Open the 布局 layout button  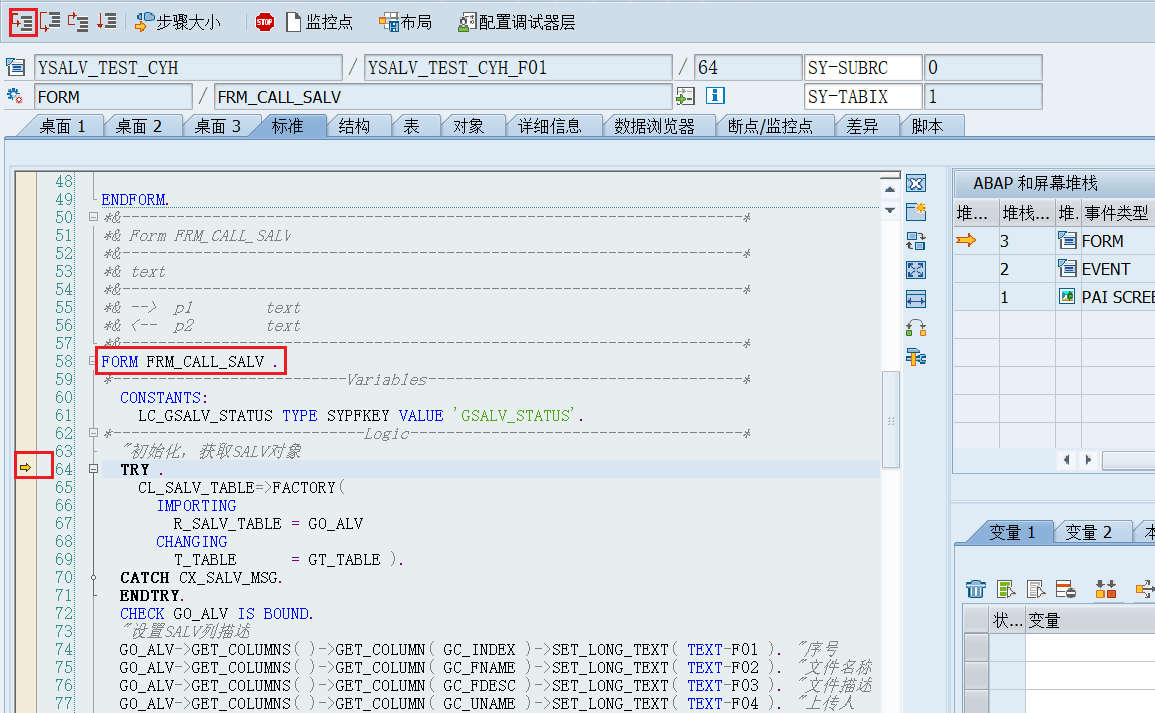pyautogui.click(x=405, y=22)
